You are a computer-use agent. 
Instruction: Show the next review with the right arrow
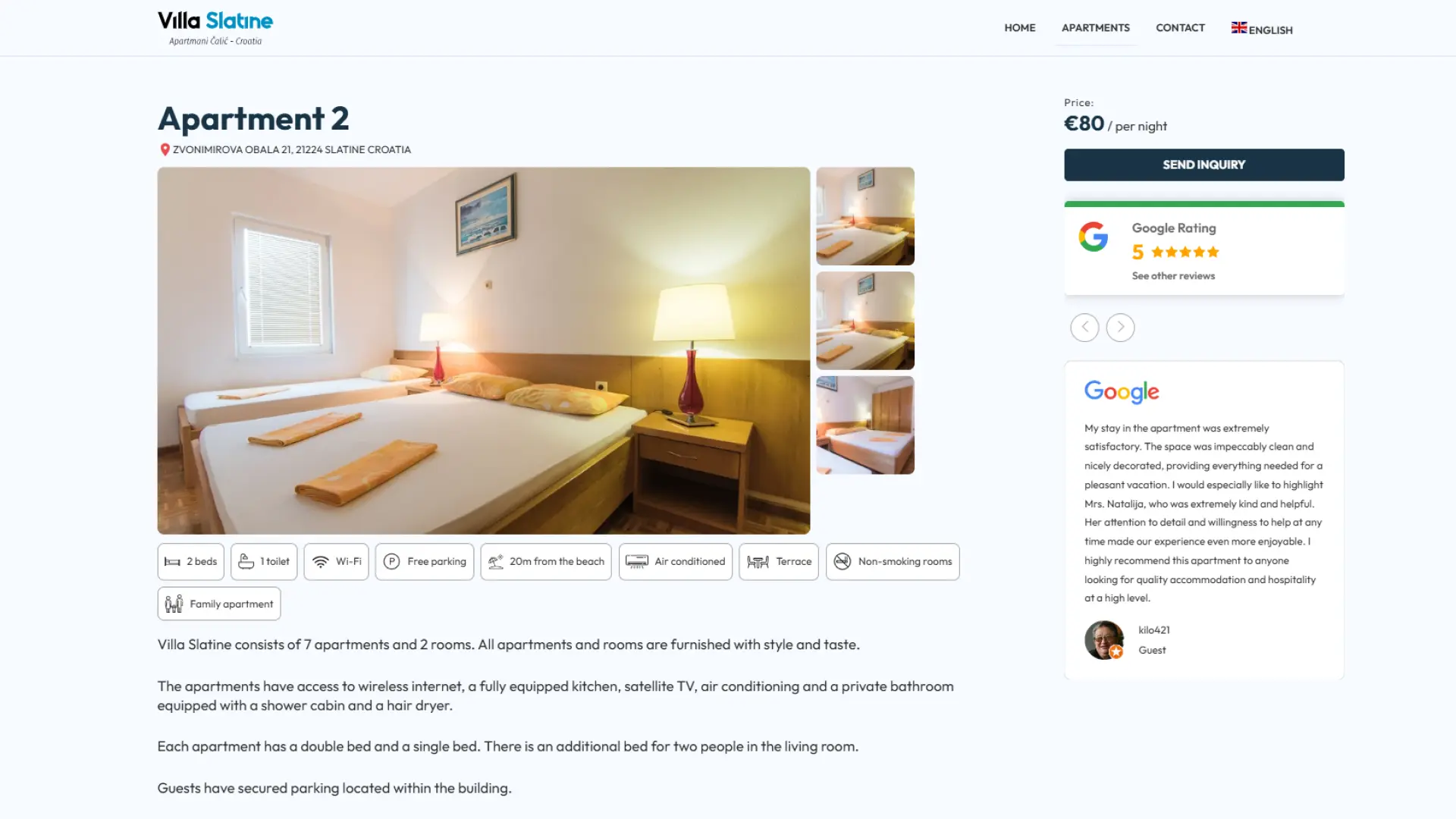(x=1120, y=328)
